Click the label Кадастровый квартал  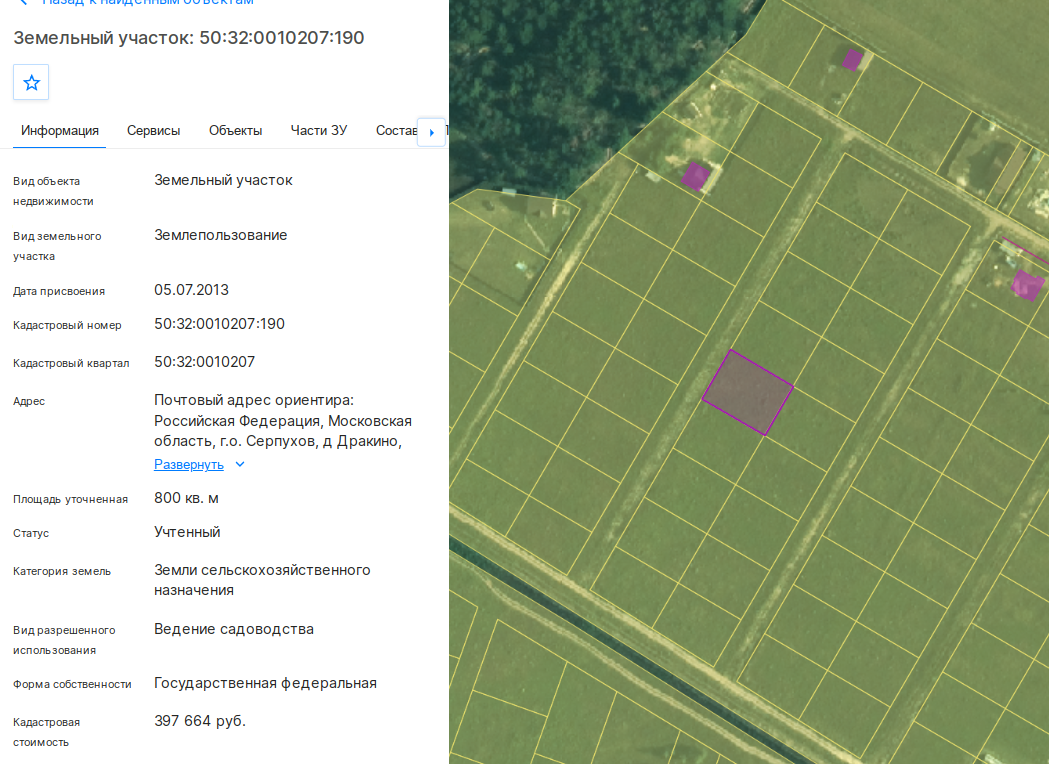coord(71,363)
